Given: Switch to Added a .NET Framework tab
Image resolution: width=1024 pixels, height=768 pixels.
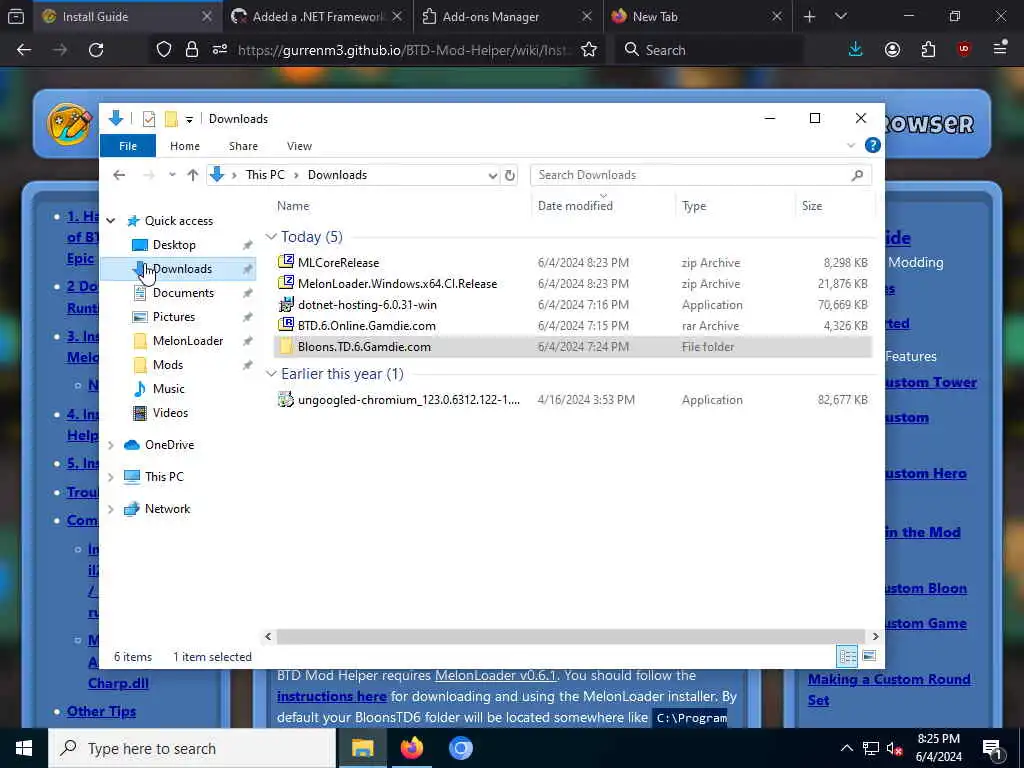Looking at the screenshot, I should pyautogui.click(x=319, y=17).
